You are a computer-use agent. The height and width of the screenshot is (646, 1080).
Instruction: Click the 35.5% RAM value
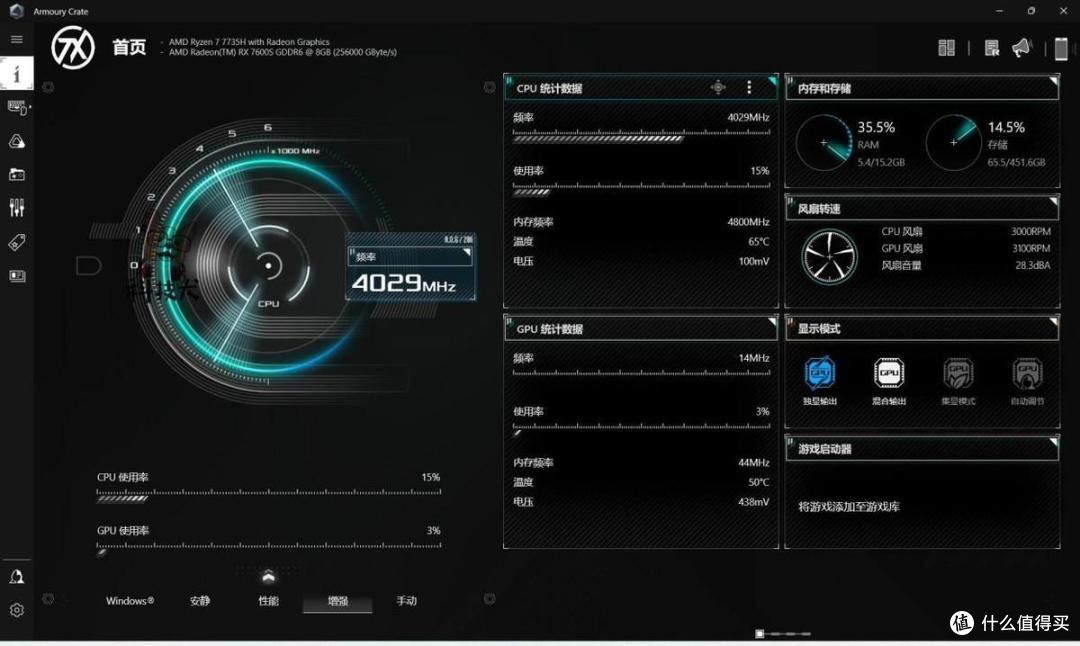(x=875, y=127)
